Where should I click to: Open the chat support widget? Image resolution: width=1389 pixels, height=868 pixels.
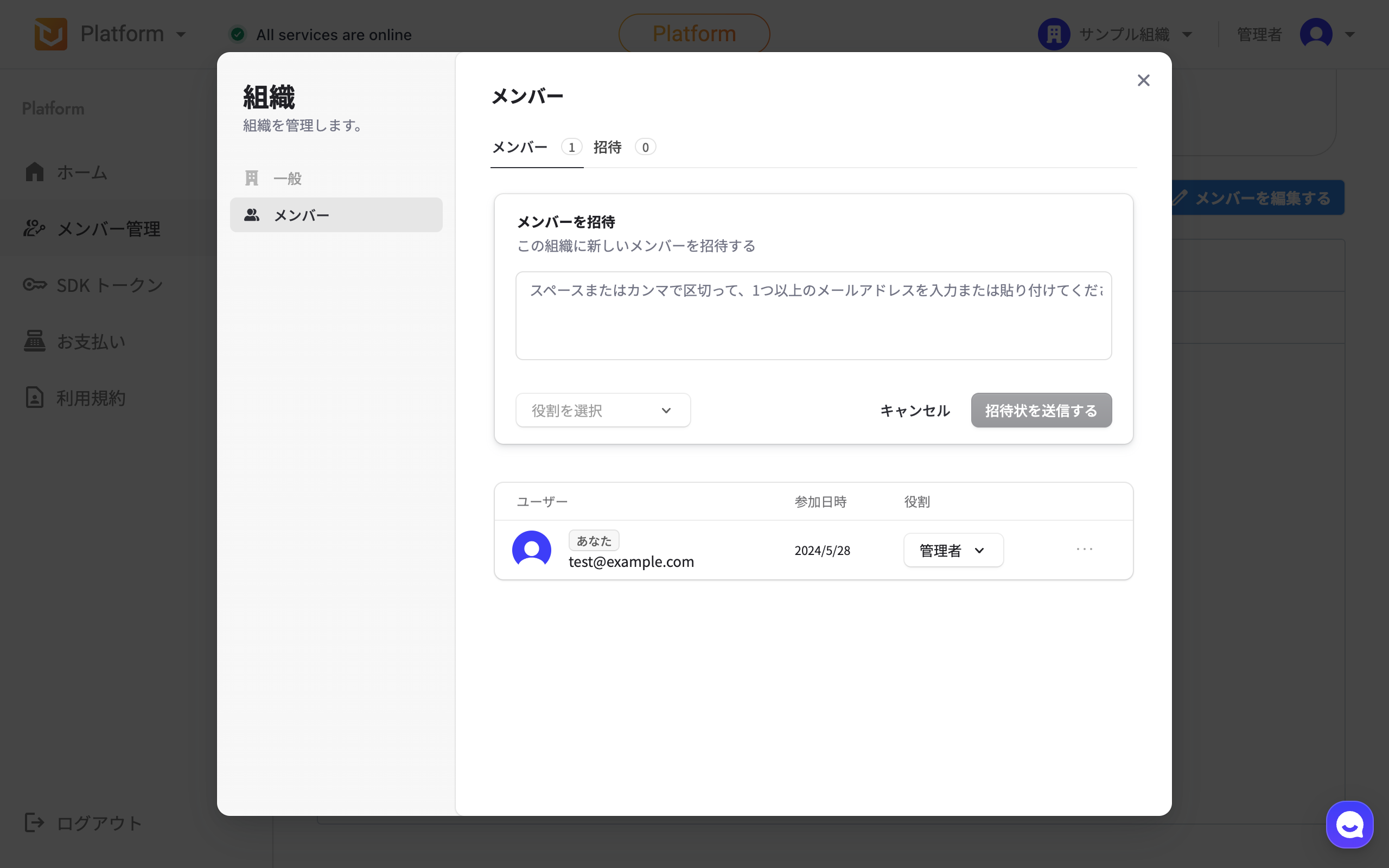click(1349, 825)
